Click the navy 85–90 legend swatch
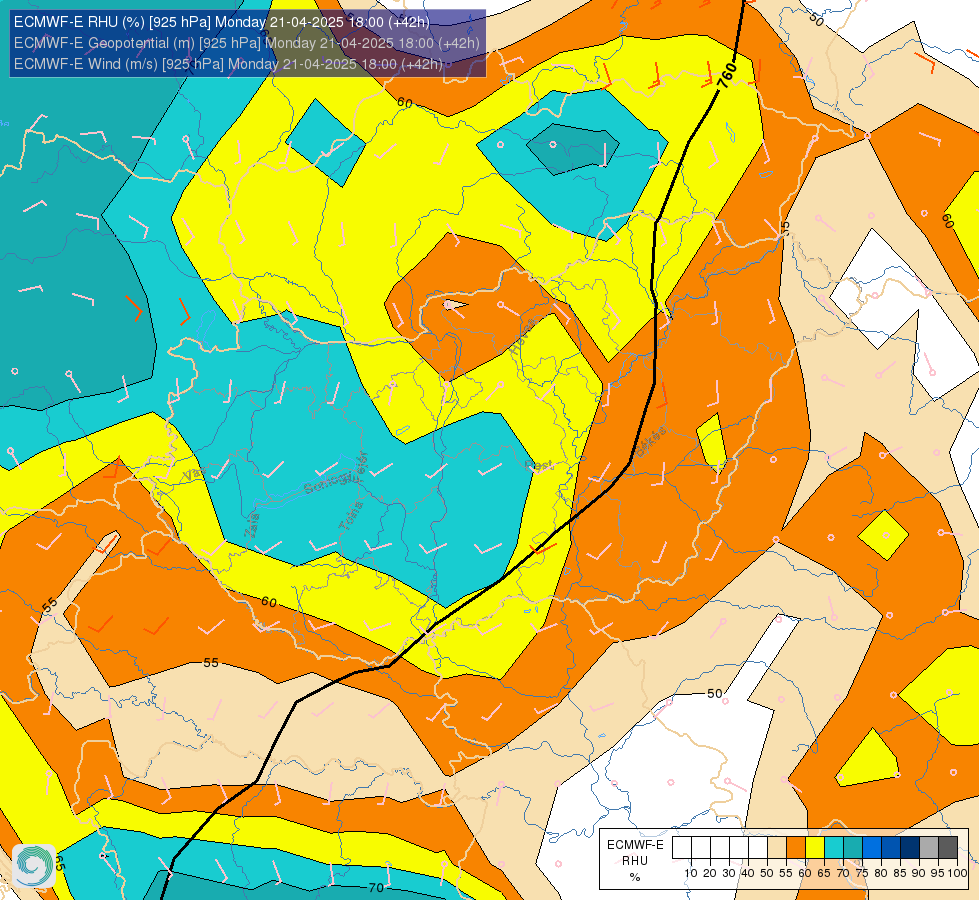979x900 pixels. (910, 848)
